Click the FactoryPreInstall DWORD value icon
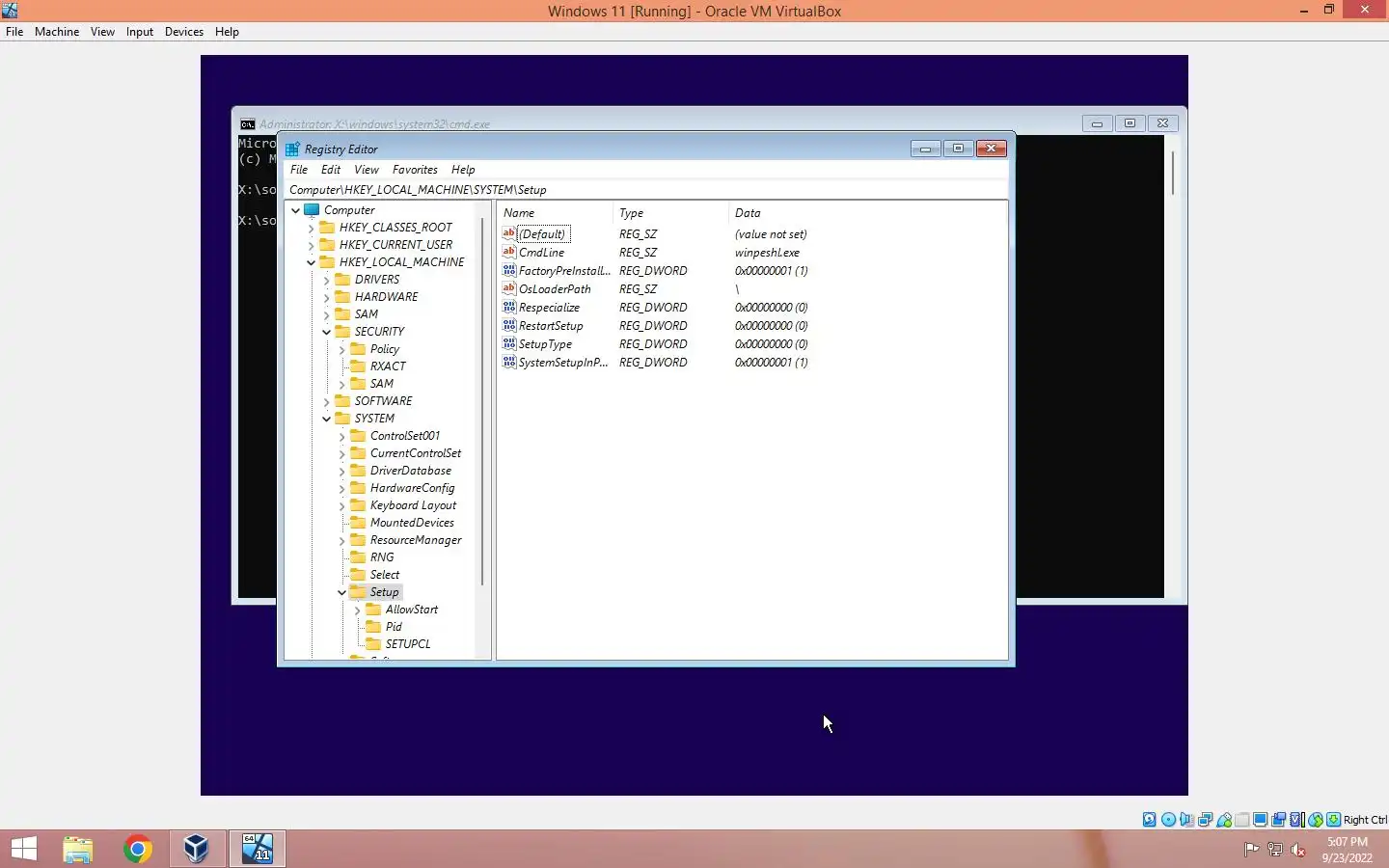This screenshot has width=1389, height=868. (x=509, y=270)
